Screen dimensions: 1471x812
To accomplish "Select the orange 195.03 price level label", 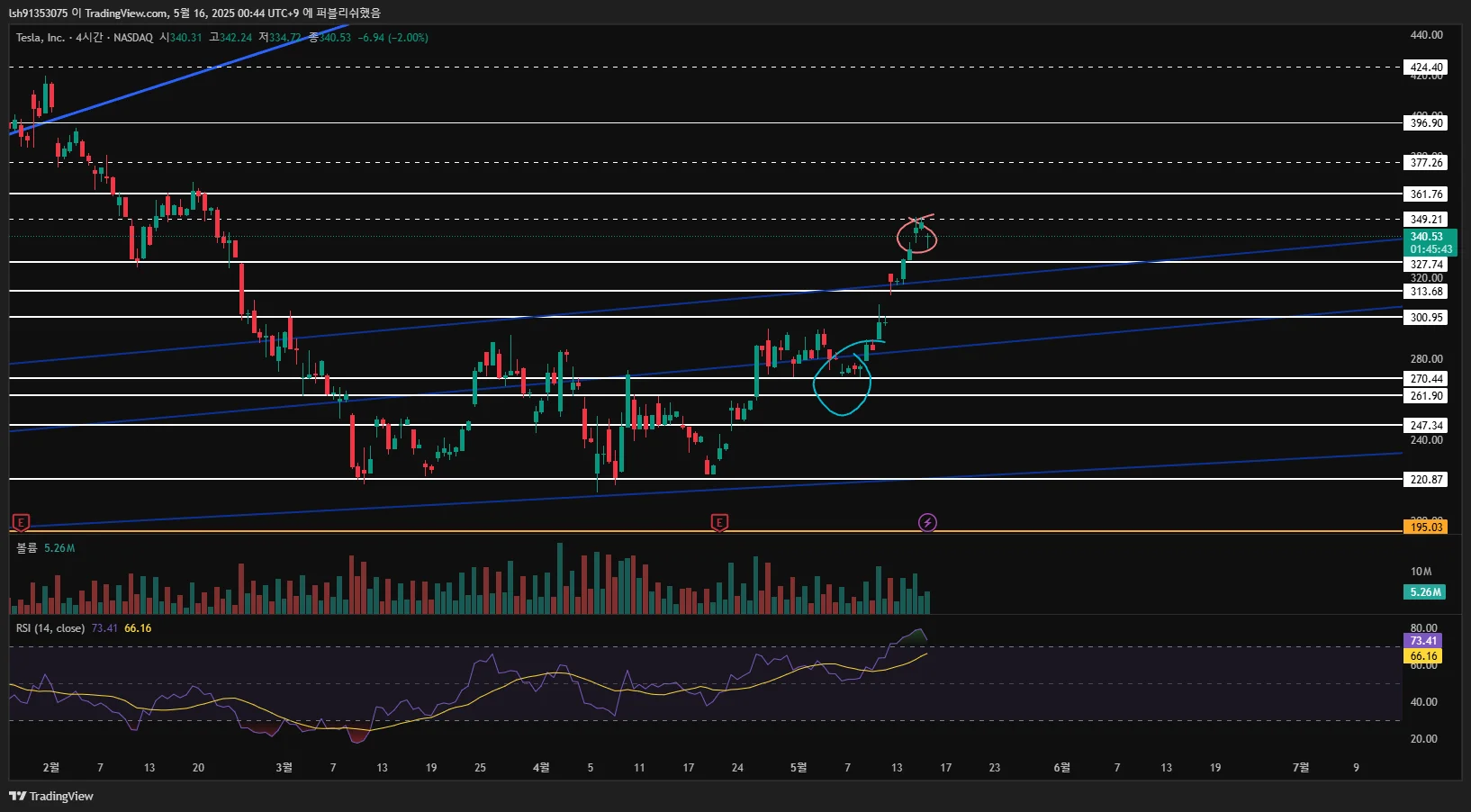I will pyautogui.click(x=1426, y=528).
